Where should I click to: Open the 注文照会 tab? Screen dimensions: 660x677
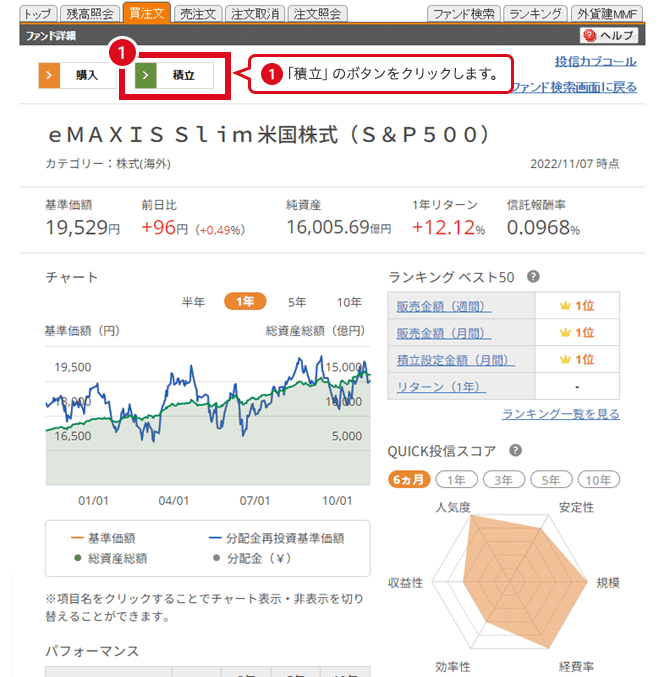[317, 14]
